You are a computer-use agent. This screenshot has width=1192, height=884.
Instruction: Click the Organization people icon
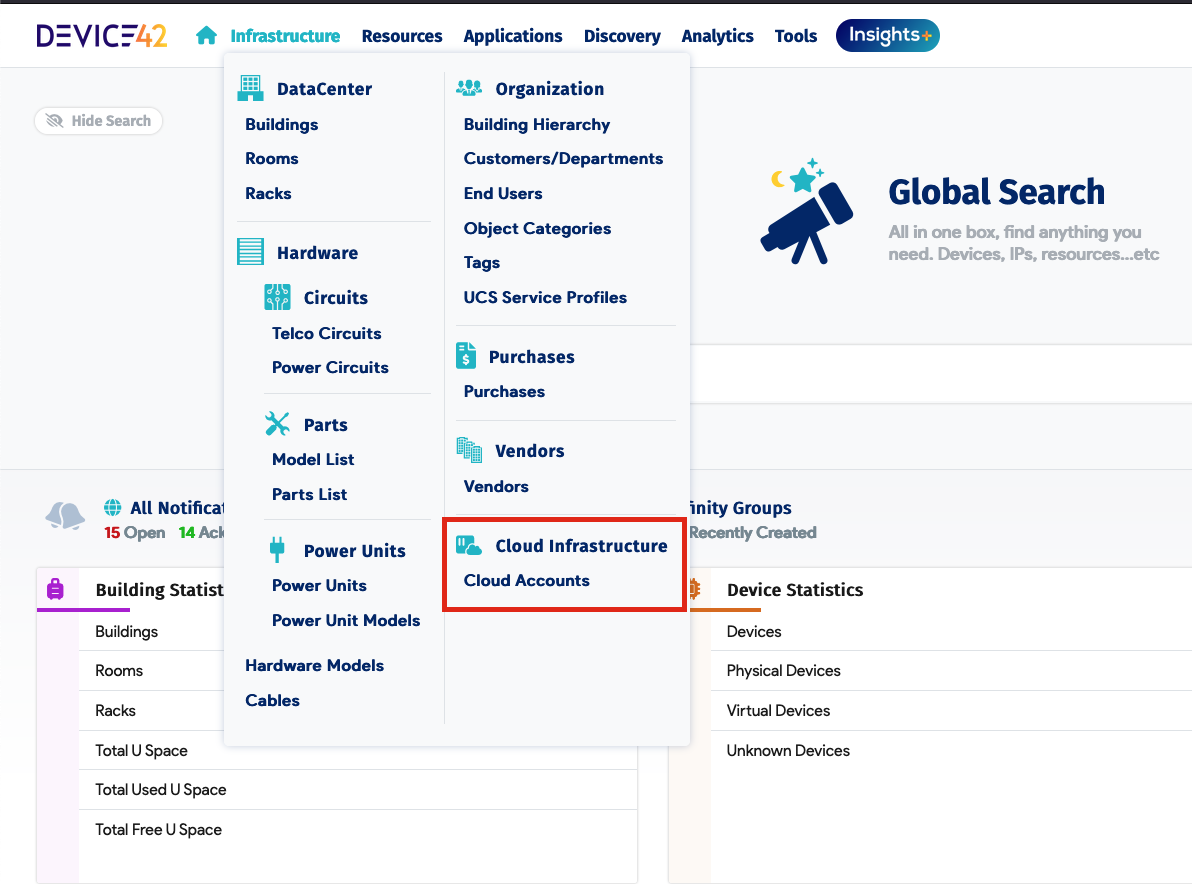click(469, 88)
